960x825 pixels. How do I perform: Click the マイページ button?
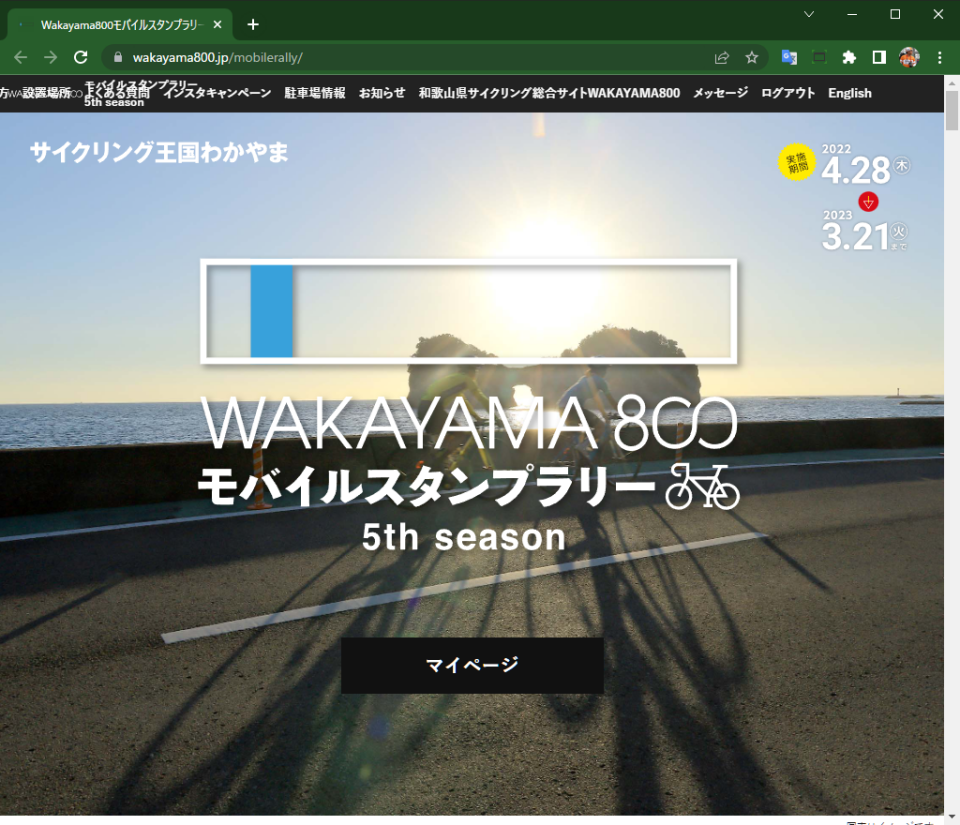(x=472, y=665)
